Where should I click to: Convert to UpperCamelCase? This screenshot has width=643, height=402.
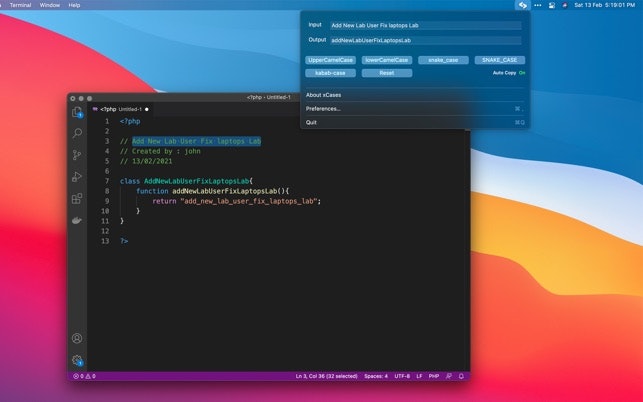coord(331,60)
